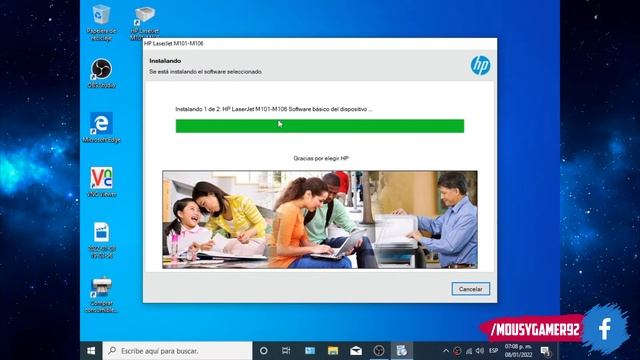The image size is (640, 360).
Task: Select the OBS Studio desktop icon
Action: pos(101,73)
